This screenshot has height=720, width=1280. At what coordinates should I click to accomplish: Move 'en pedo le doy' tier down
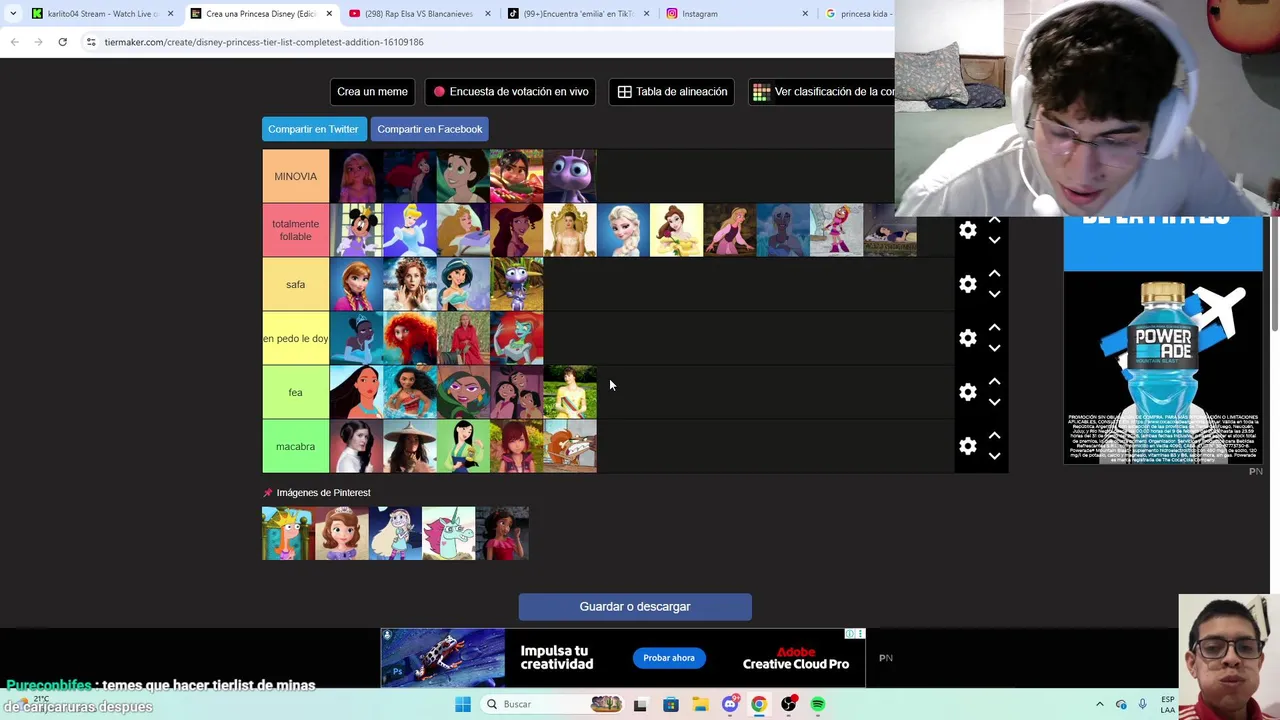click(994, 348)
